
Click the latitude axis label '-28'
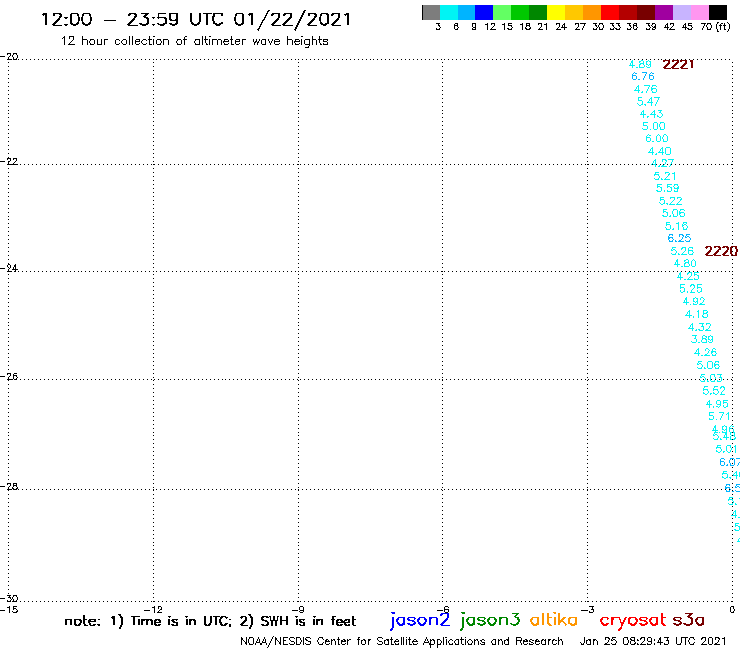click(x=9, y=486)
